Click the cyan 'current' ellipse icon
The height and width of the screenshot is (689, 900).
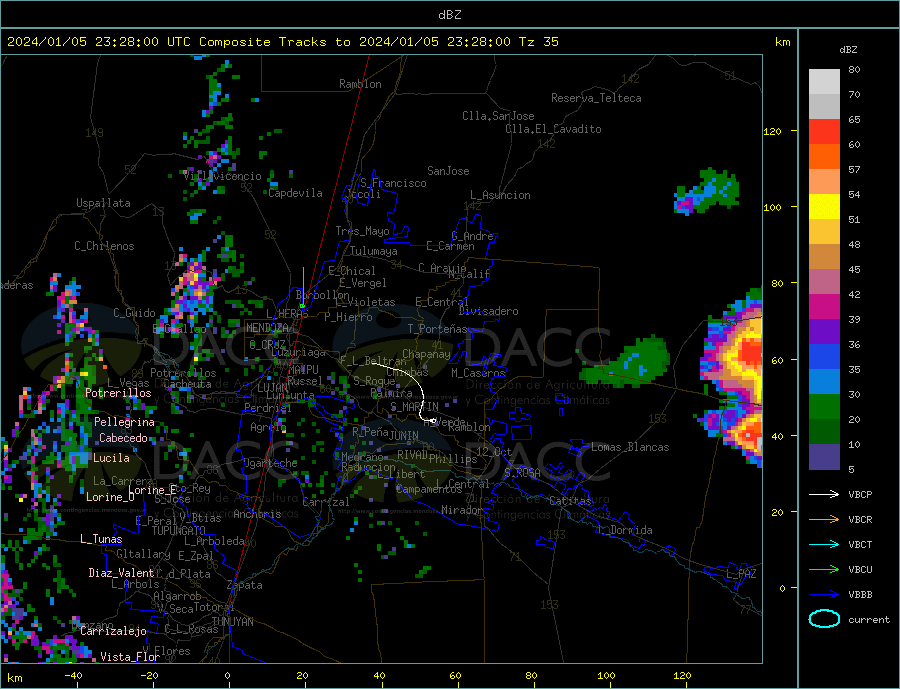pos(824,619)
